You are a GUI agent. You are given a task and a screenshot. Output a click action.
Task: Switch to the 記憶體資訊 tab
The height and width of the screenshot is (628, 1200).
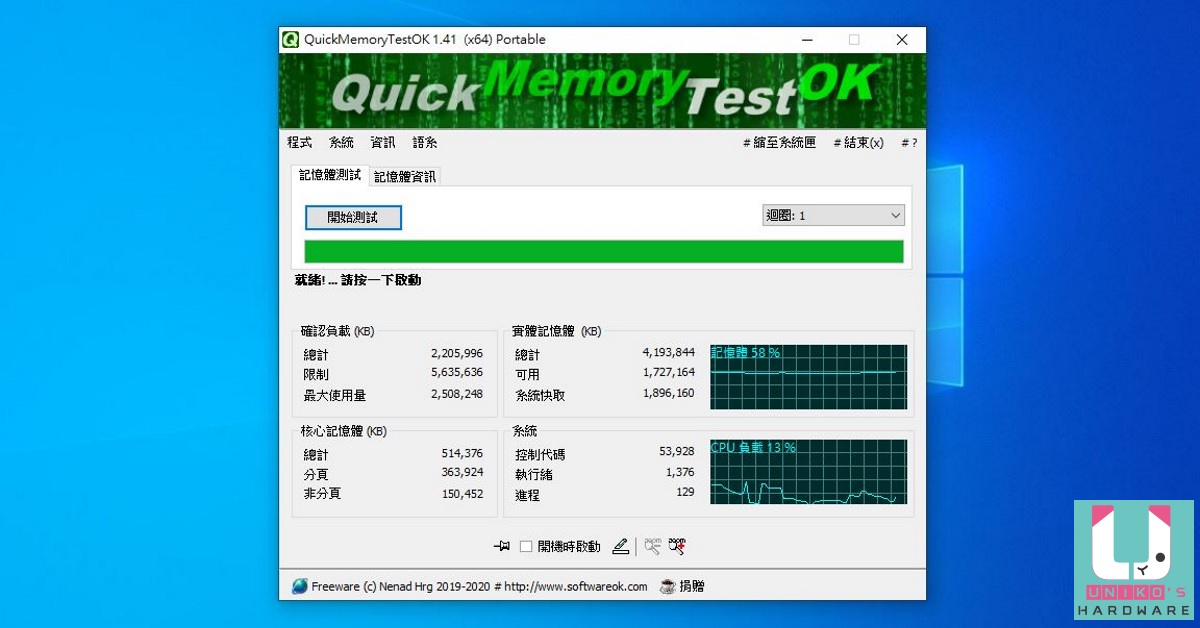[405, 177]
